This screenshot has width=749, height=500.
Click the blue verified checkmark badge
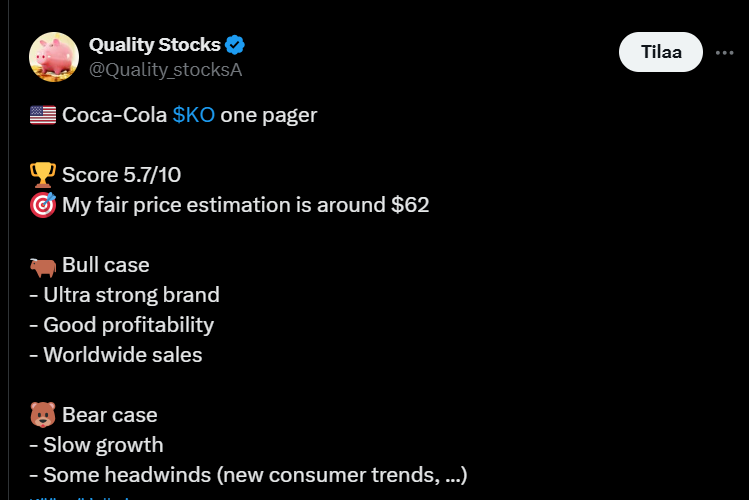coord(236,45)
